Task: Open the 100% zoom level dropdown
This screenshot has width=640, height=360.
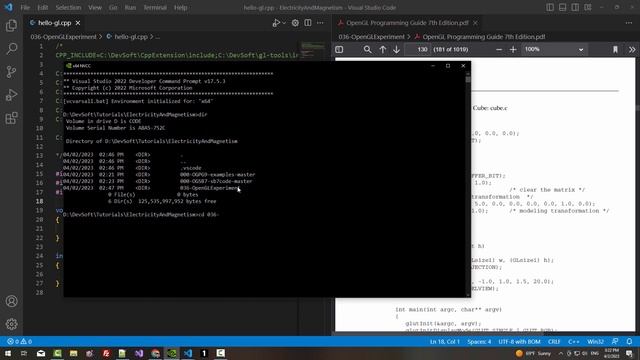Action: (x=554, y=49)
